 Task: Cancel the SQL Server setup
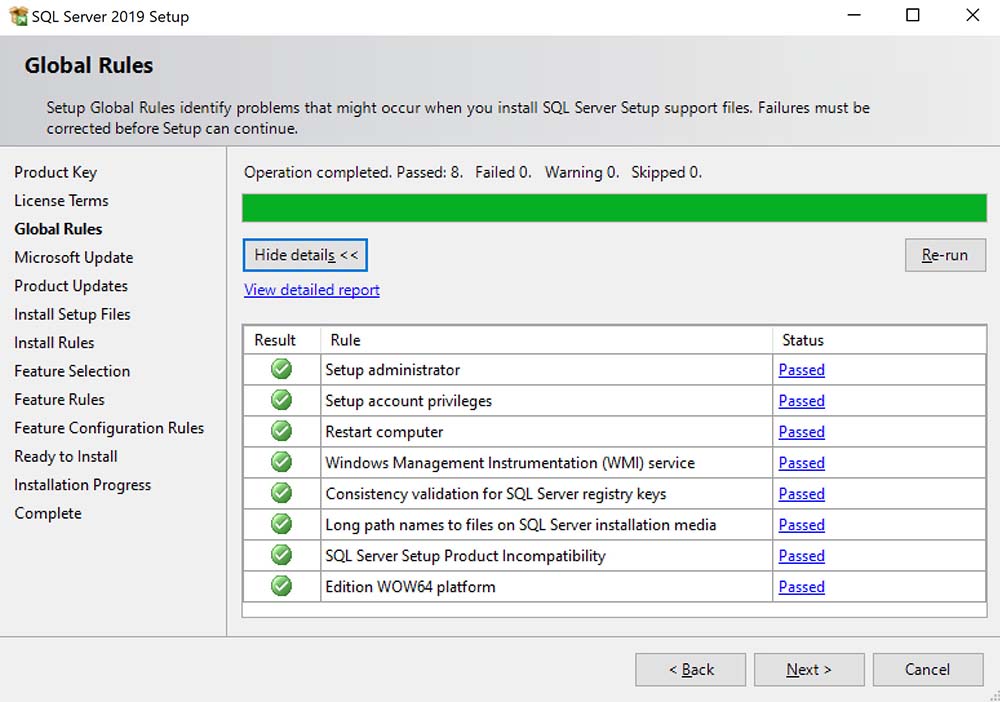pyautogui.click(x=927, y=670)
